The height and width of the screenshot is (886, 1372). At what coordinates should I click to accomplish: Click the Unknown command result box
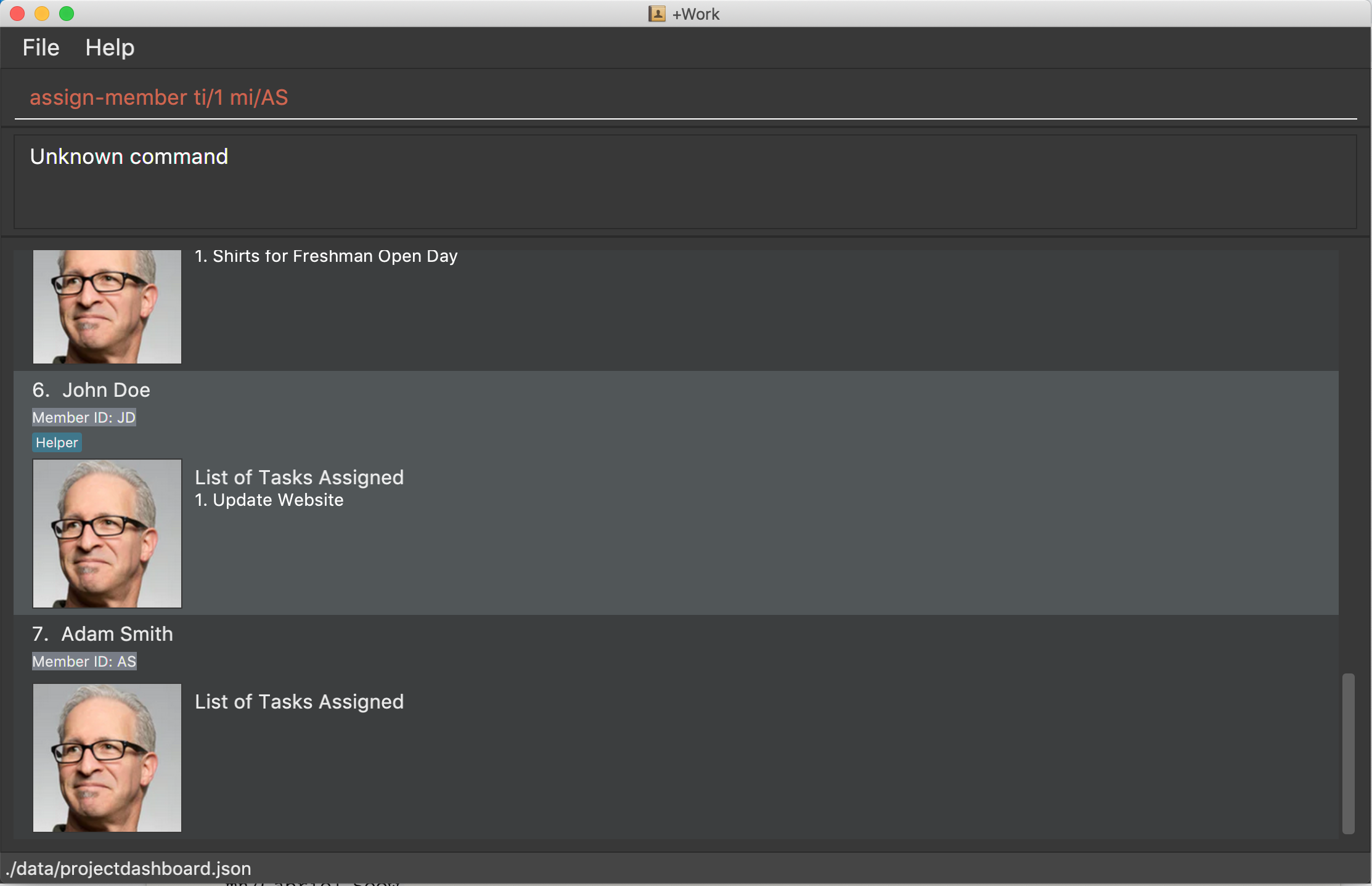tap(684, 182)
